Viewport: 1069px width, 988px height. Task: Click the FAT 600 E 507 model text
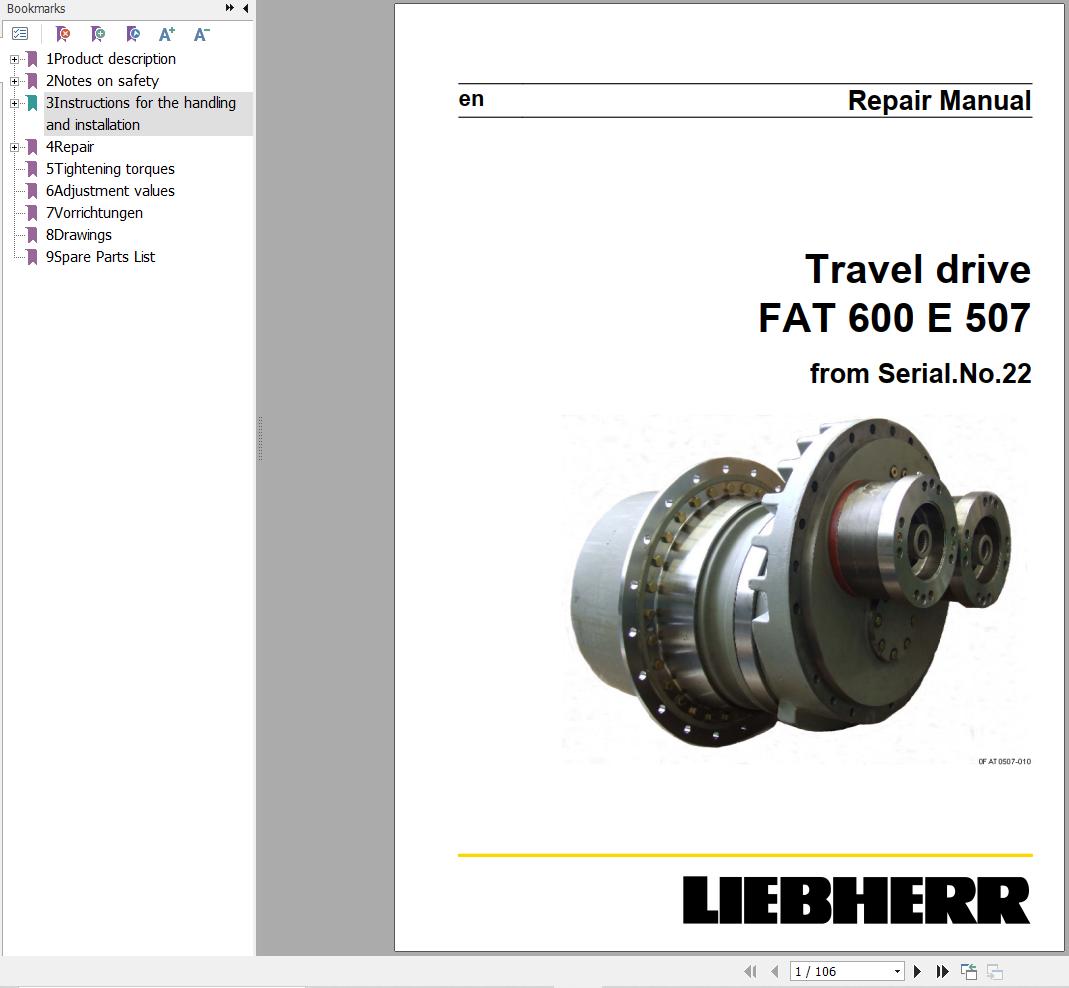(894, 318)
